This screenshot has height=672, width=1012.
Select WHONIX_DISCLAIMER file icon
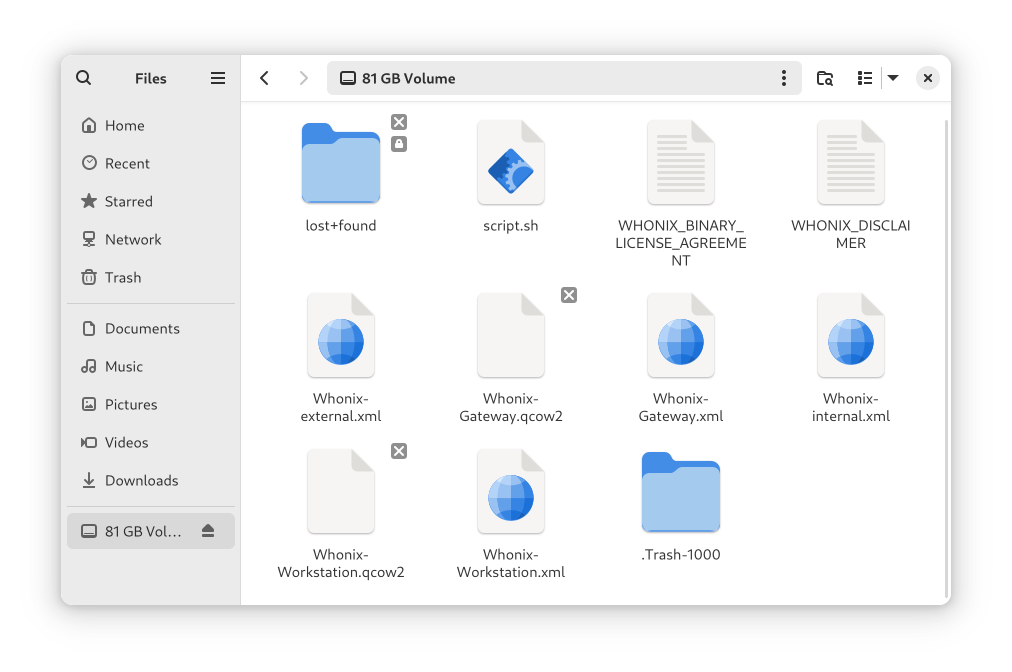click(x=851, y=163)
